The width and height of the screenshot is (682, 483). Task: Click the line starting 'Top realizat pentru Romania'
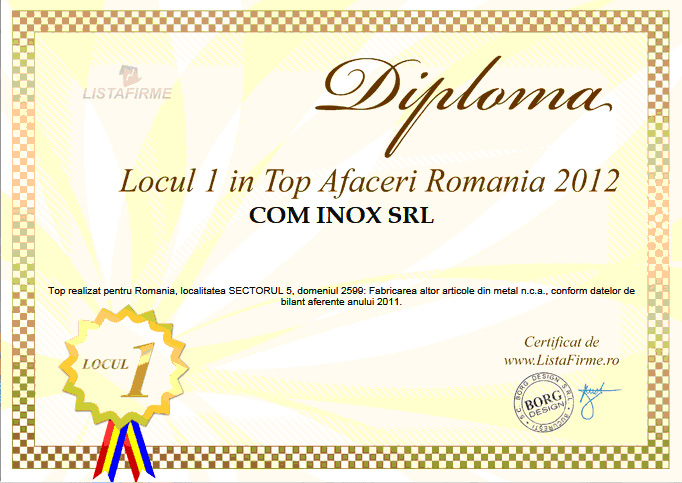pos(341,291)
